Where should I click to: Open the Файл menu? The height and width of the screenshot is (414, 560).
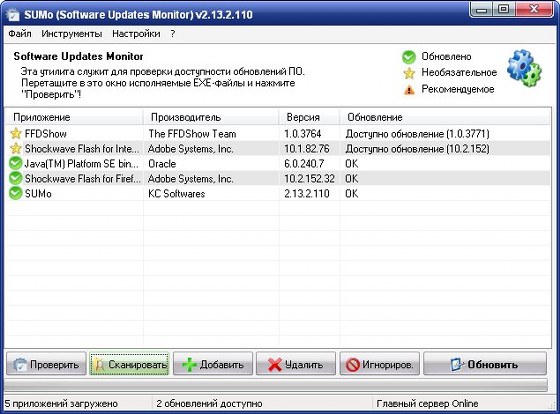pos(20,34)
